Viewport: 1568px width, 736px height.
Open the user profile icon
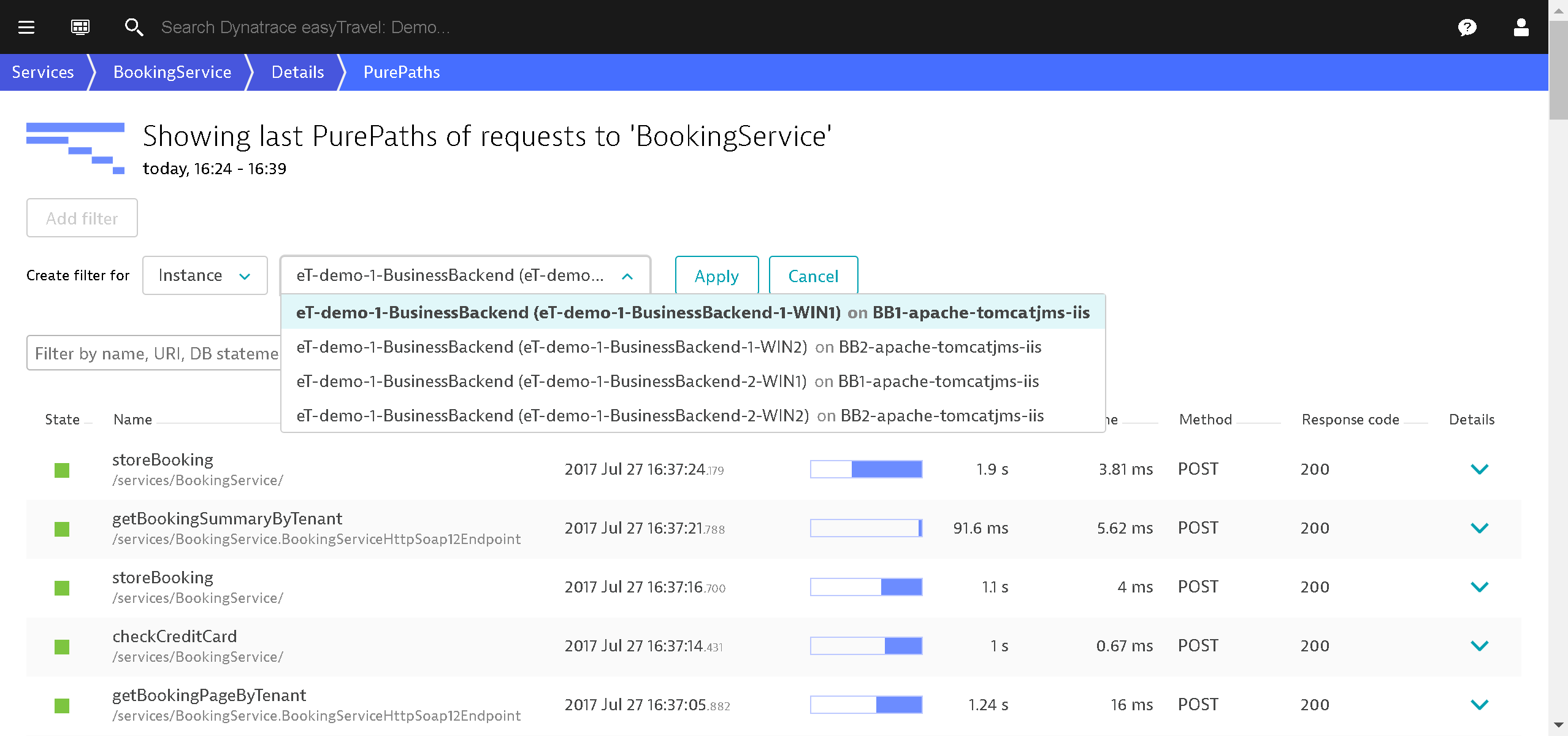tap(1521, 27)
